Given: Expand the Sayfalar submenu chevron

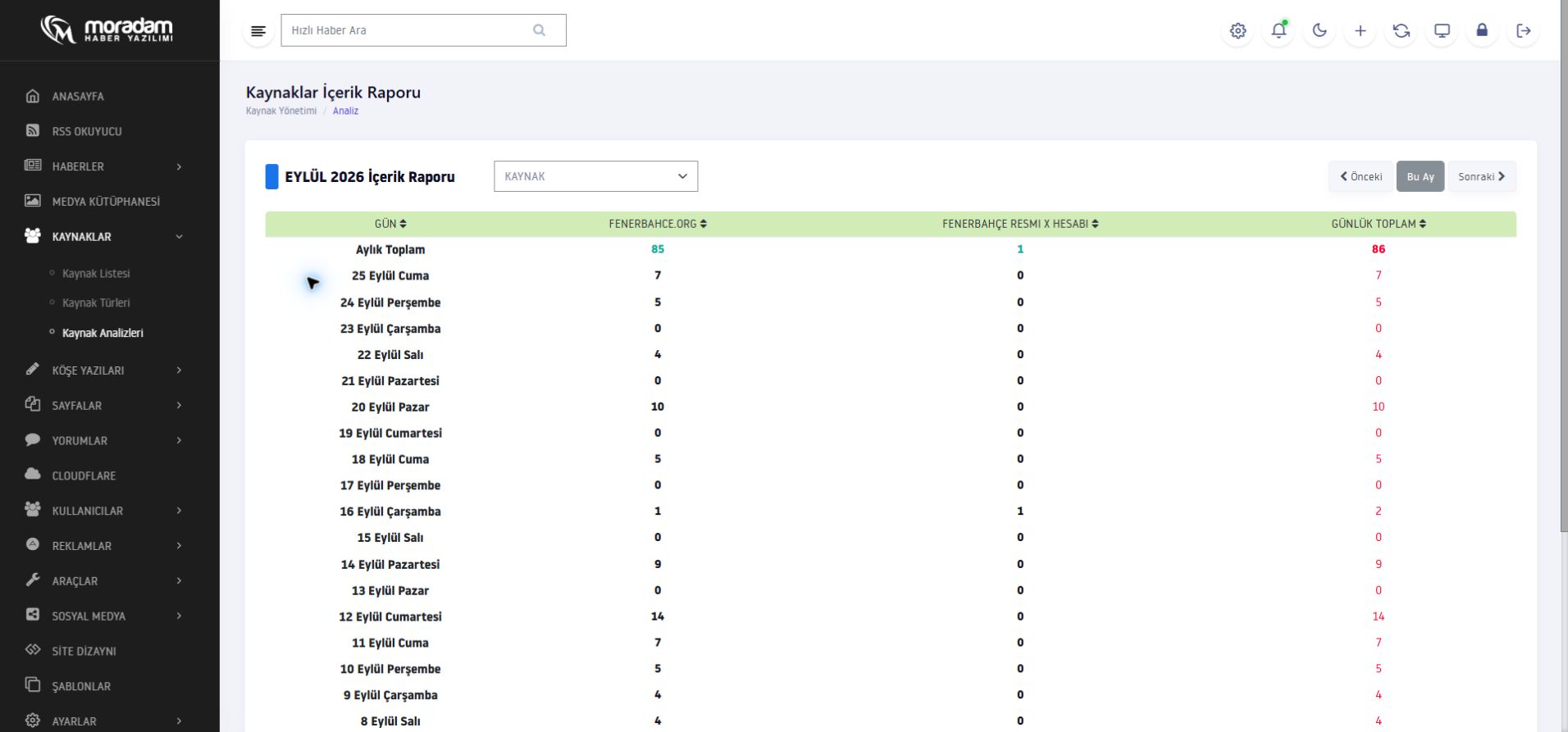Looking at the screenshot, I should click(179, 406).
